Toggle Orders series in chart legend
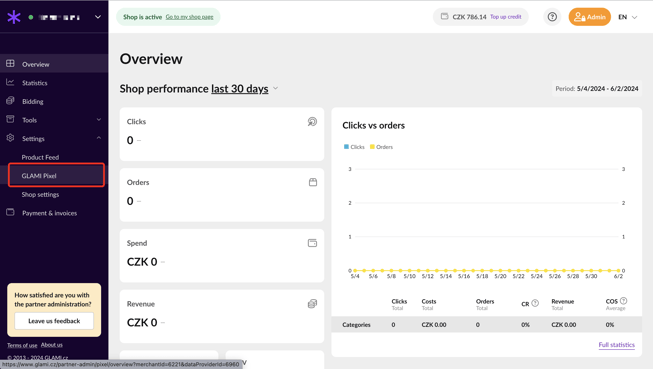This screenshot has width=653, height=369. click(381, 147)
